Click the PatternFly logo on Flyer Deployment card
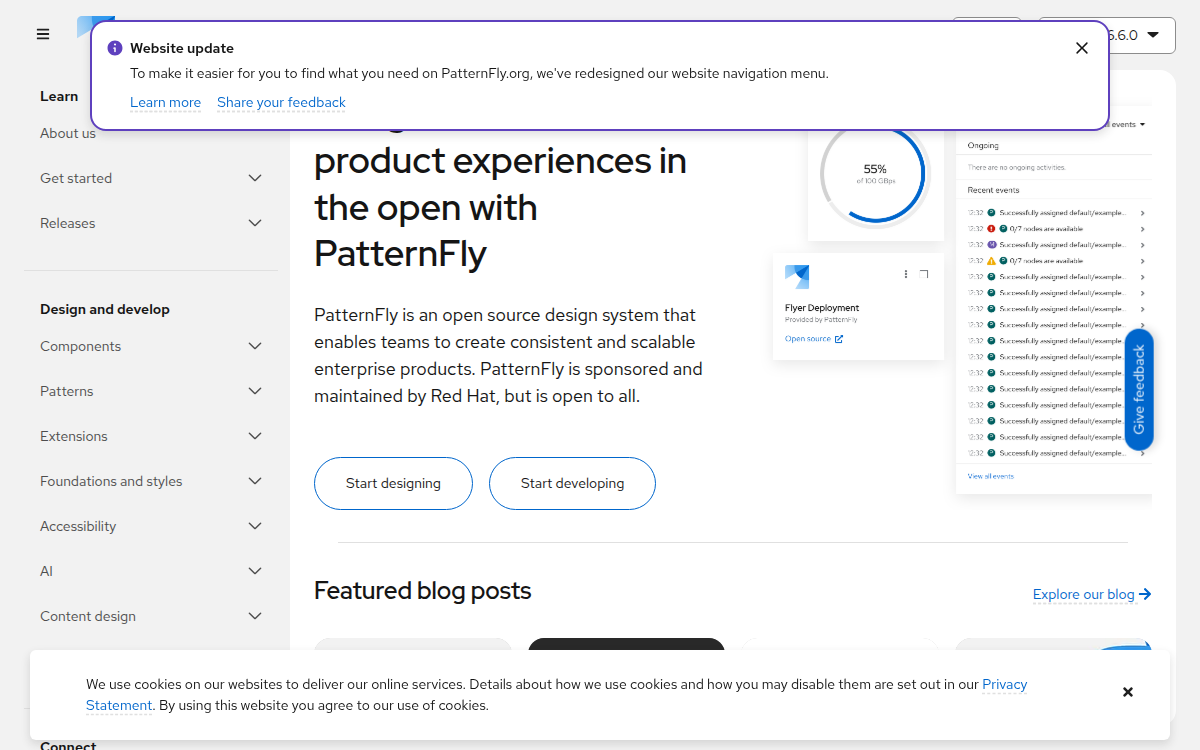This screenshot has height=750, width=1200. (x=797, y=277)
